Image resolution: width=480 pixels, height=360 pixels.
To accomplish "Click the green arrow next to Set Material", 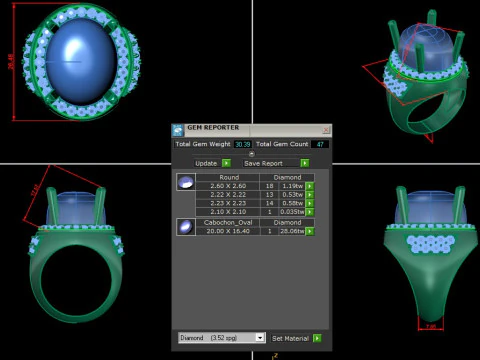I will click(x=317, y=338).
